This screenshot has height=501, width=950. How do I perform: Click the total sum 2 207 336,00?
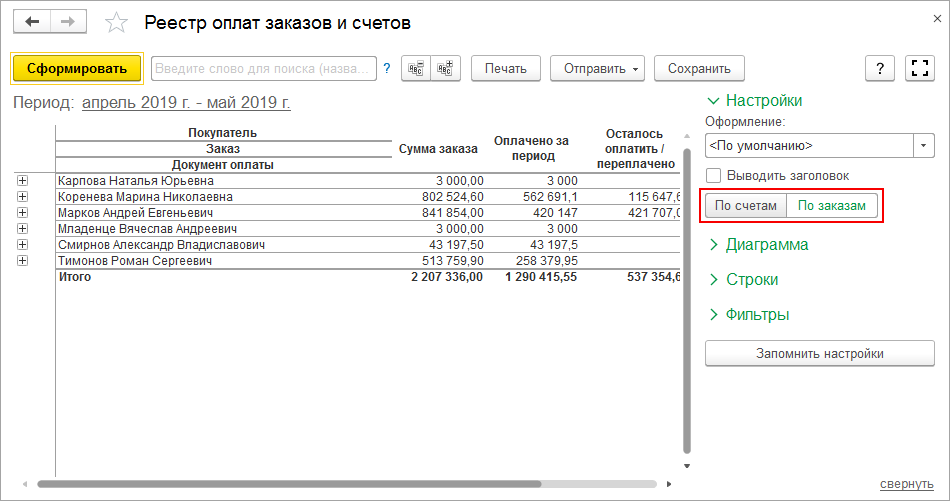click(x=447, y=277)
